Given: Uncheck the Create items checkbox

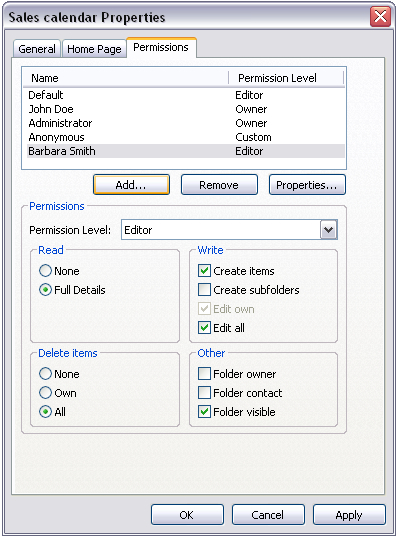Looking at the screenshot, I should pos(204,271).
